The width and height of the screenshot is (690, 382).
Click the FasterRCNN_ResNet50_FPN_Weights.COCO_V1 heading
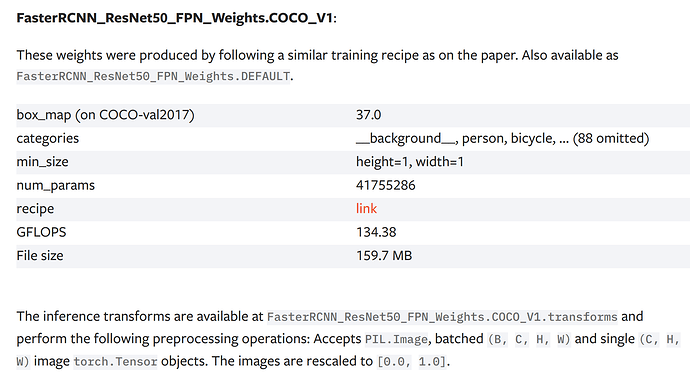176,18
